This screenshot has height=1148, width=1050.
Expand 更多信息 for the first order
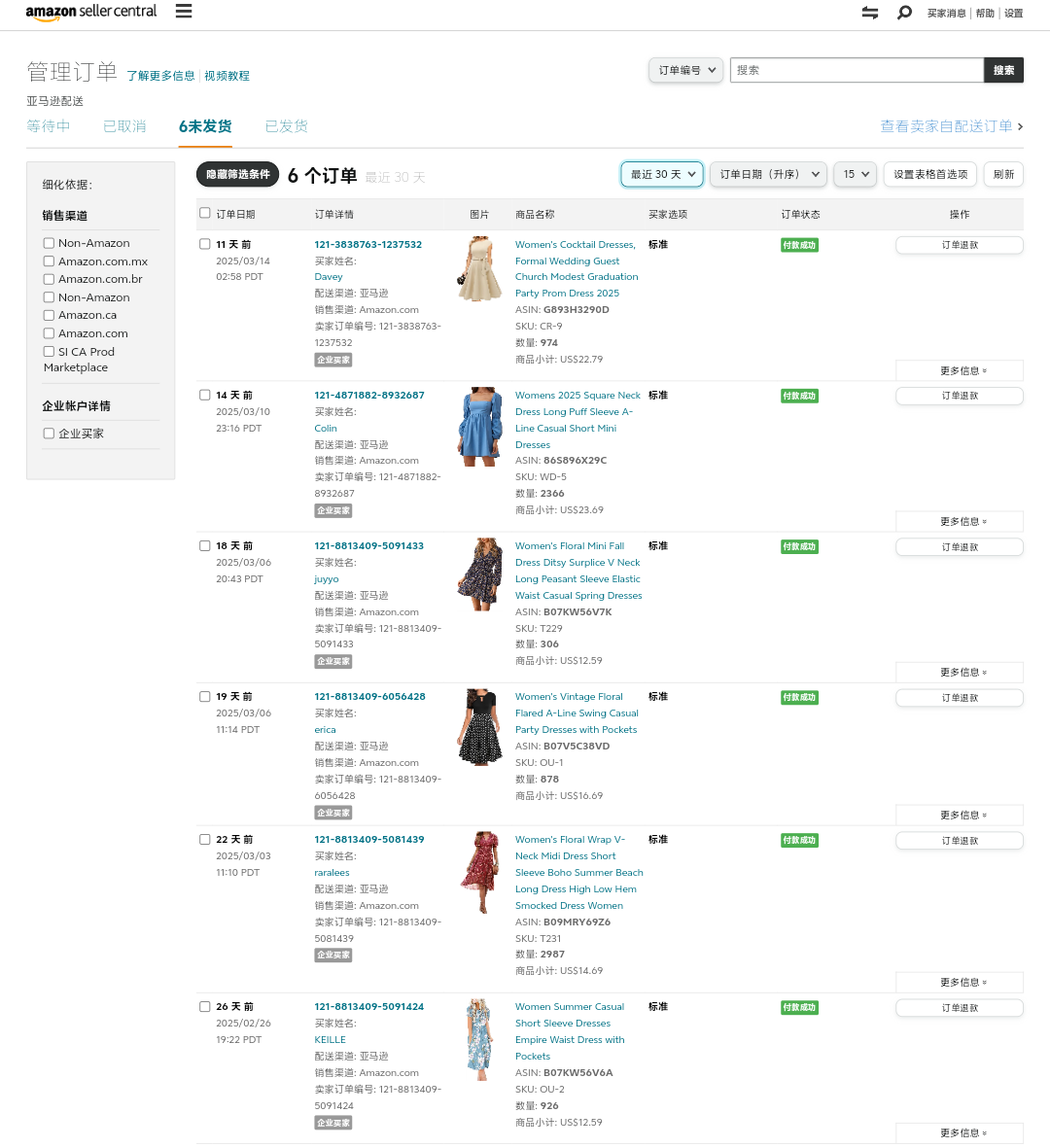960,370
